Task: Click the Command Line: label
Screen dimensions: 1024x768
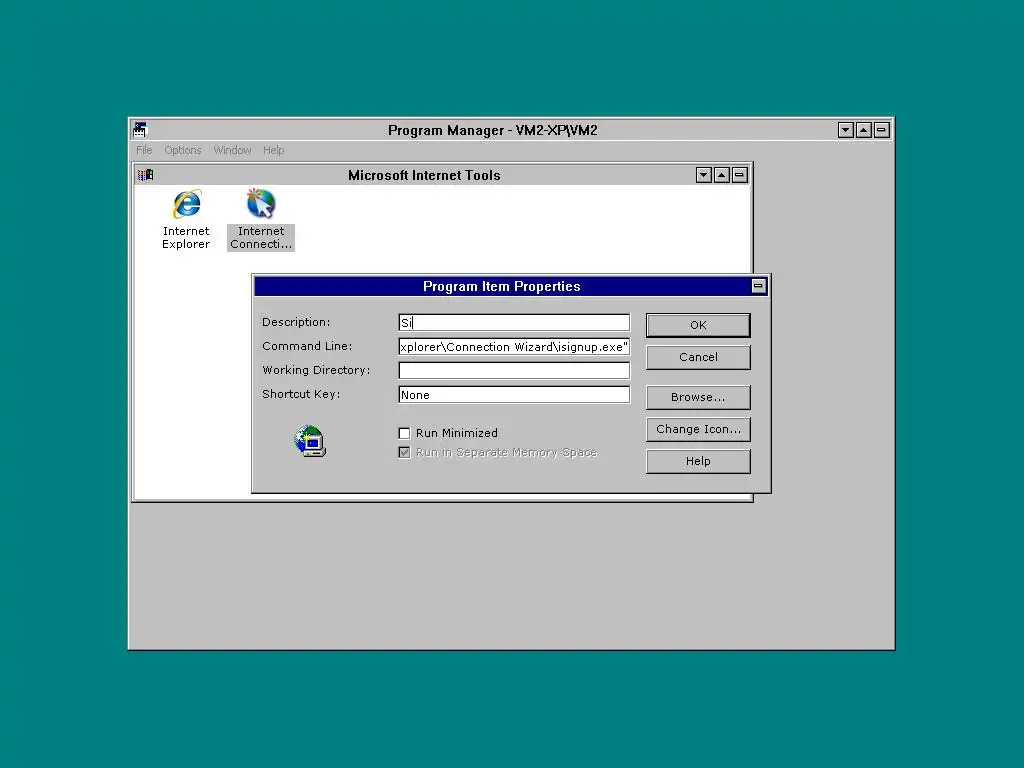Action: (307, 346)
